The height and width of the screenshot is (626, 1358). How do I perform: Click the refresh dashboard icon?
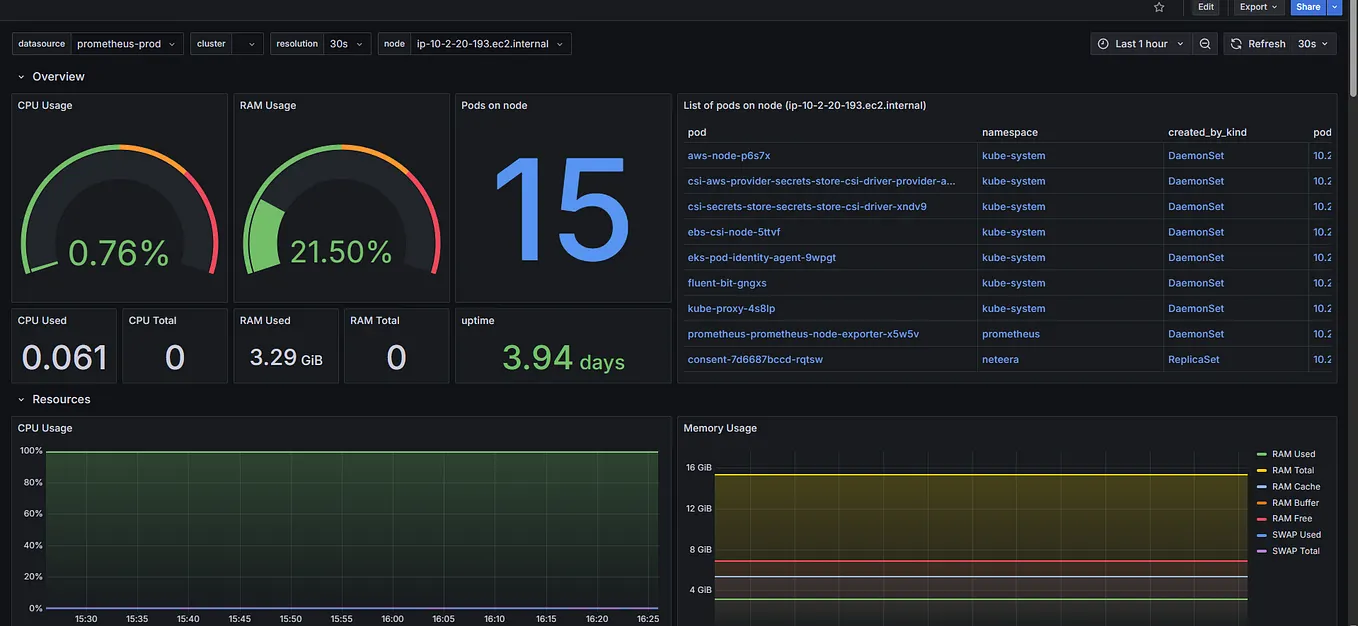tap(1237, 44)
